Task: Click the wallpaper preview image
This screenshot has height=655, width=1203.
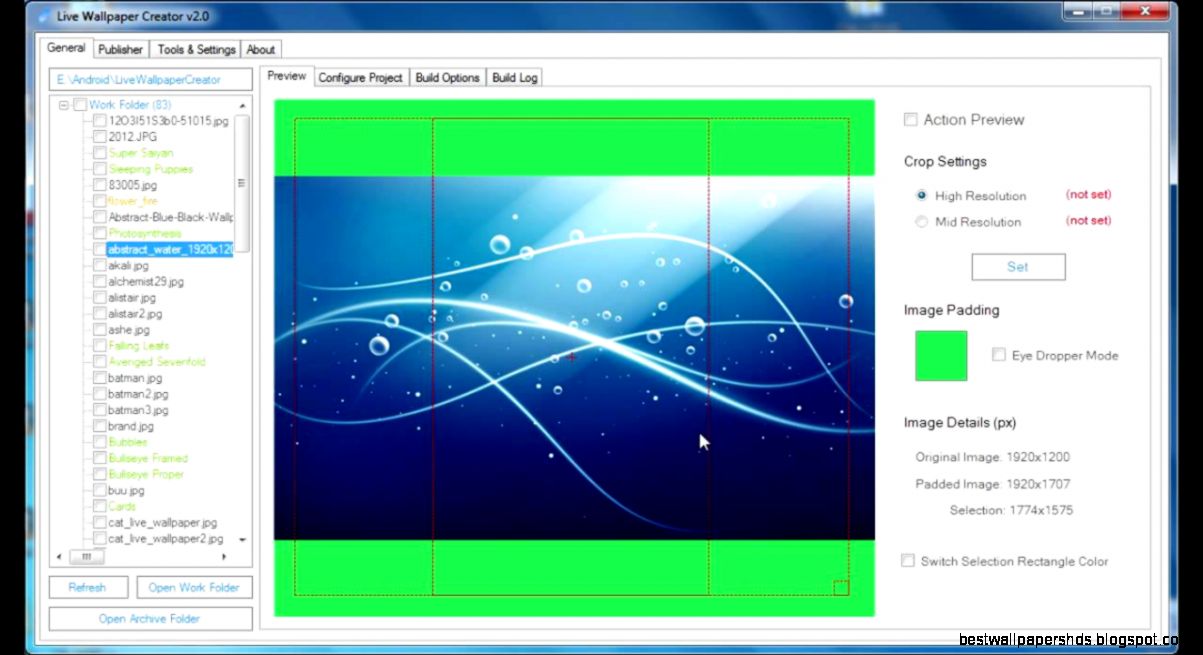Action: click(x=574, y=358)
